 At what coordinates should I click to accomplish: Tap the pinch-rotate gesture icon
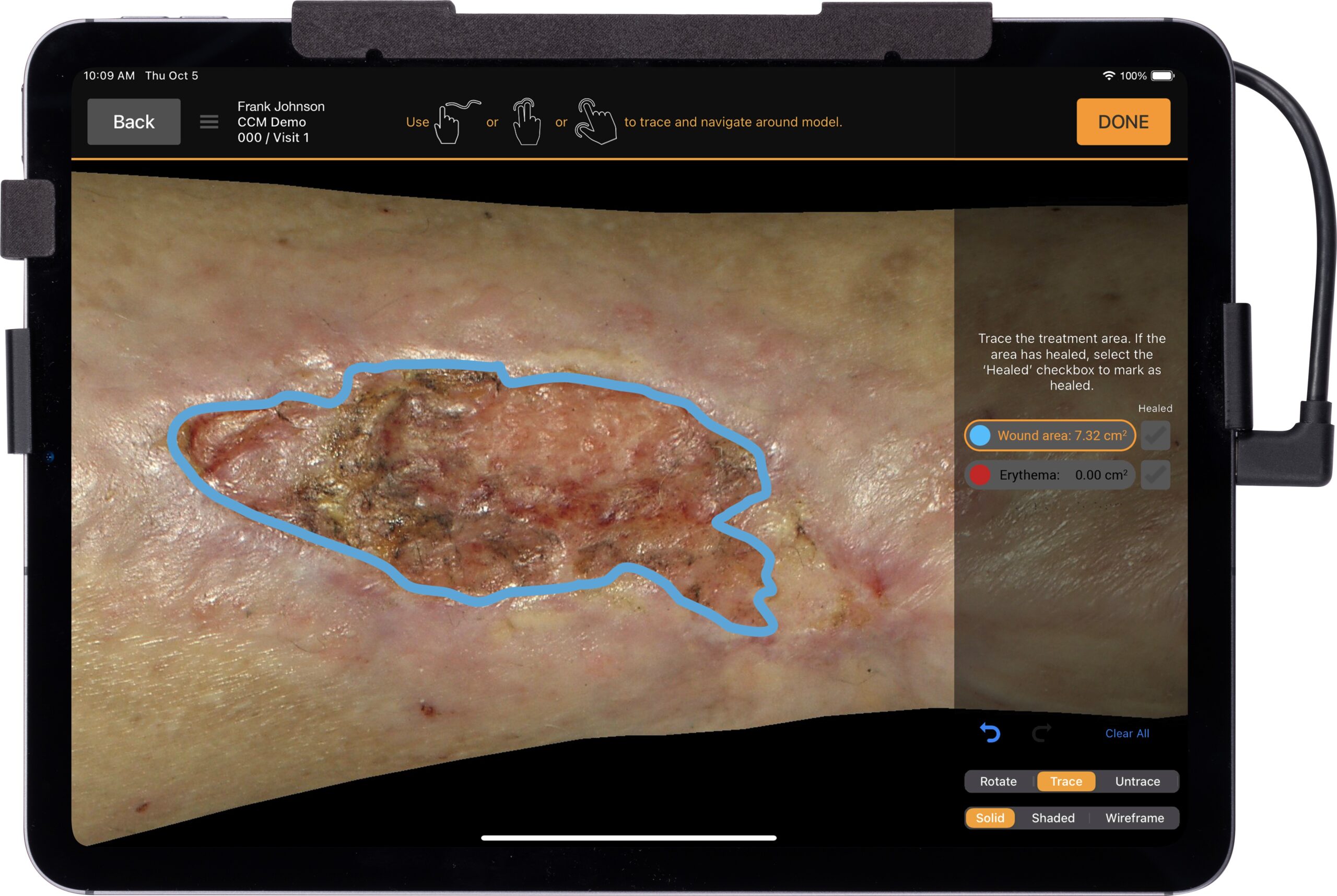tap(595, 122)
